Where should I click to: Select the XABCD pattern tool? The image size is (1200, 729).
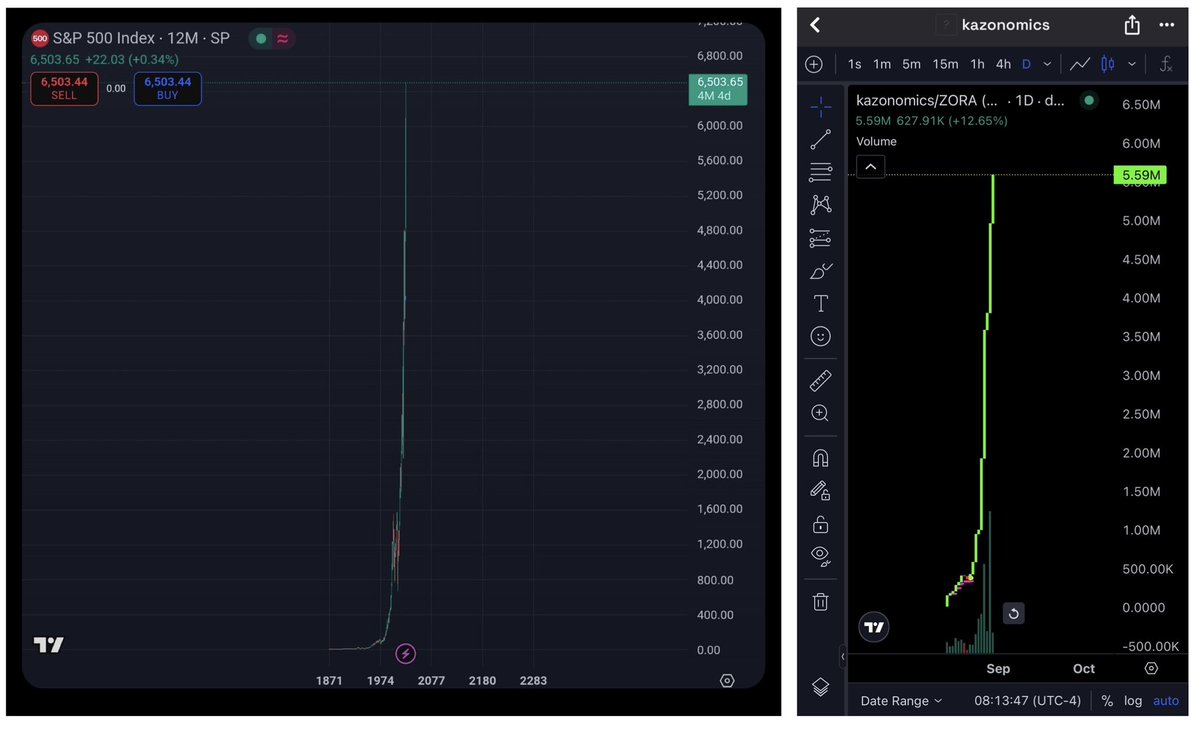(820, 204)
